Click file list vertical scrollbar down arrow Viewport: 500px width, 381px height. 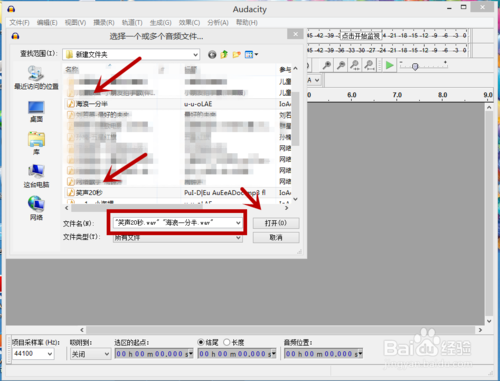[x=295, y=199]
